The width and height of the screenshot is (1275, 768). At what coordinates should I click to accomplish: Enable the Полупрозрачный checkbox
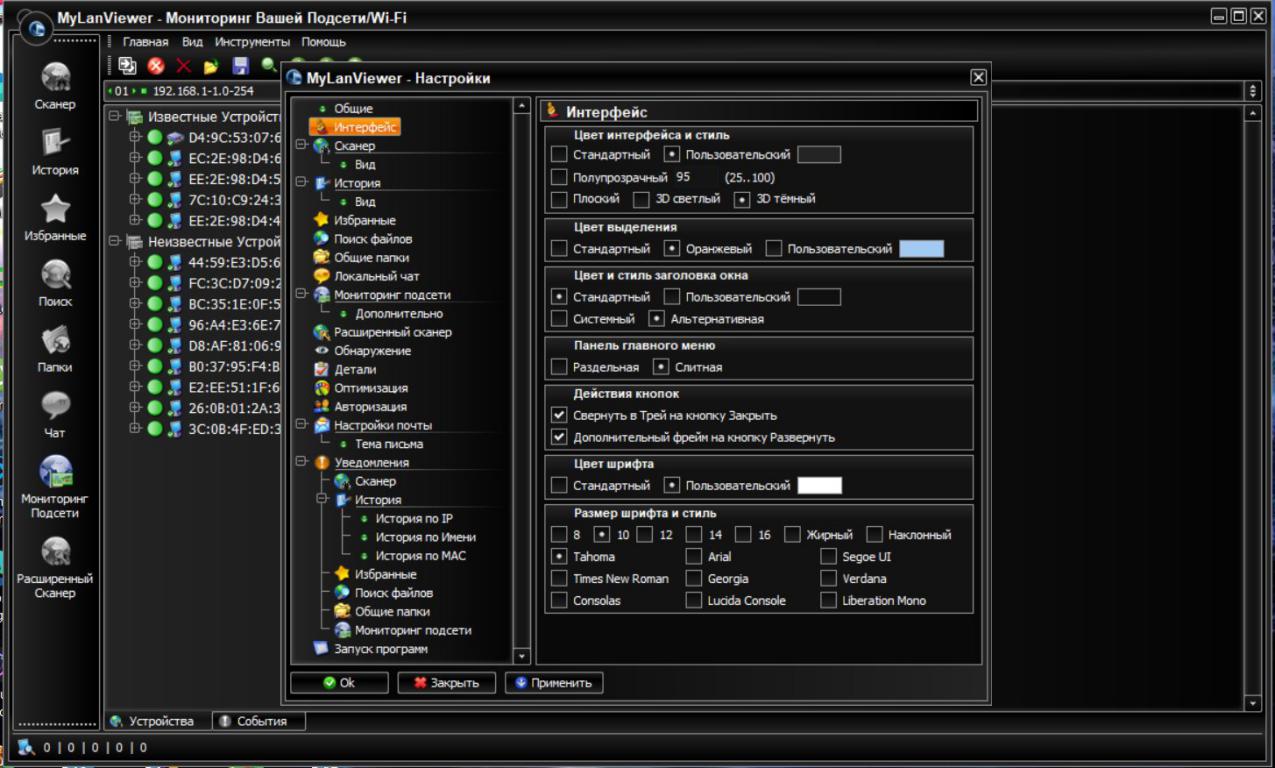559,177
